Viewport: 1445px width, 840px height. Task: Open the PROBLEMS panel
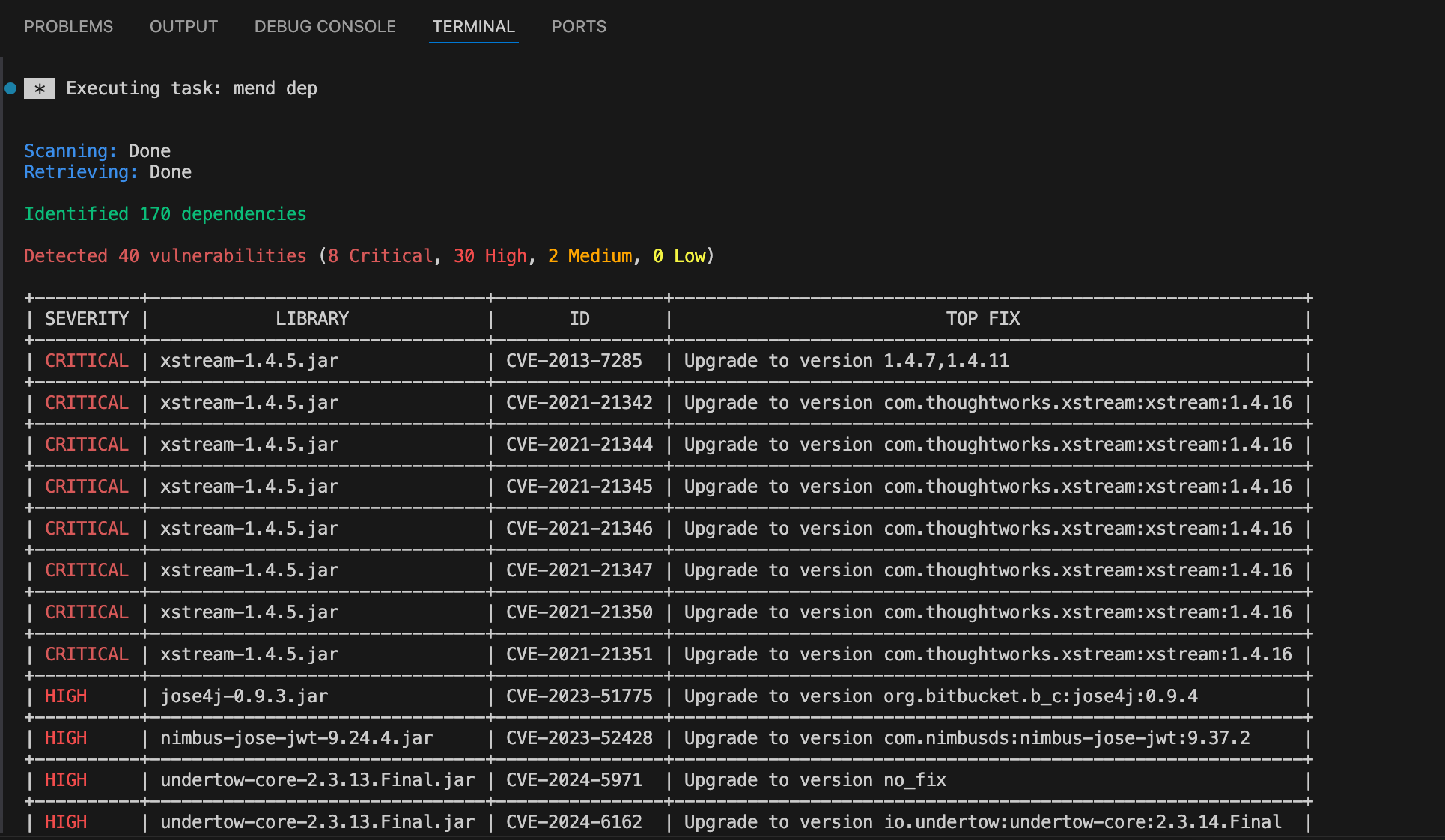(x=68, y=26)
